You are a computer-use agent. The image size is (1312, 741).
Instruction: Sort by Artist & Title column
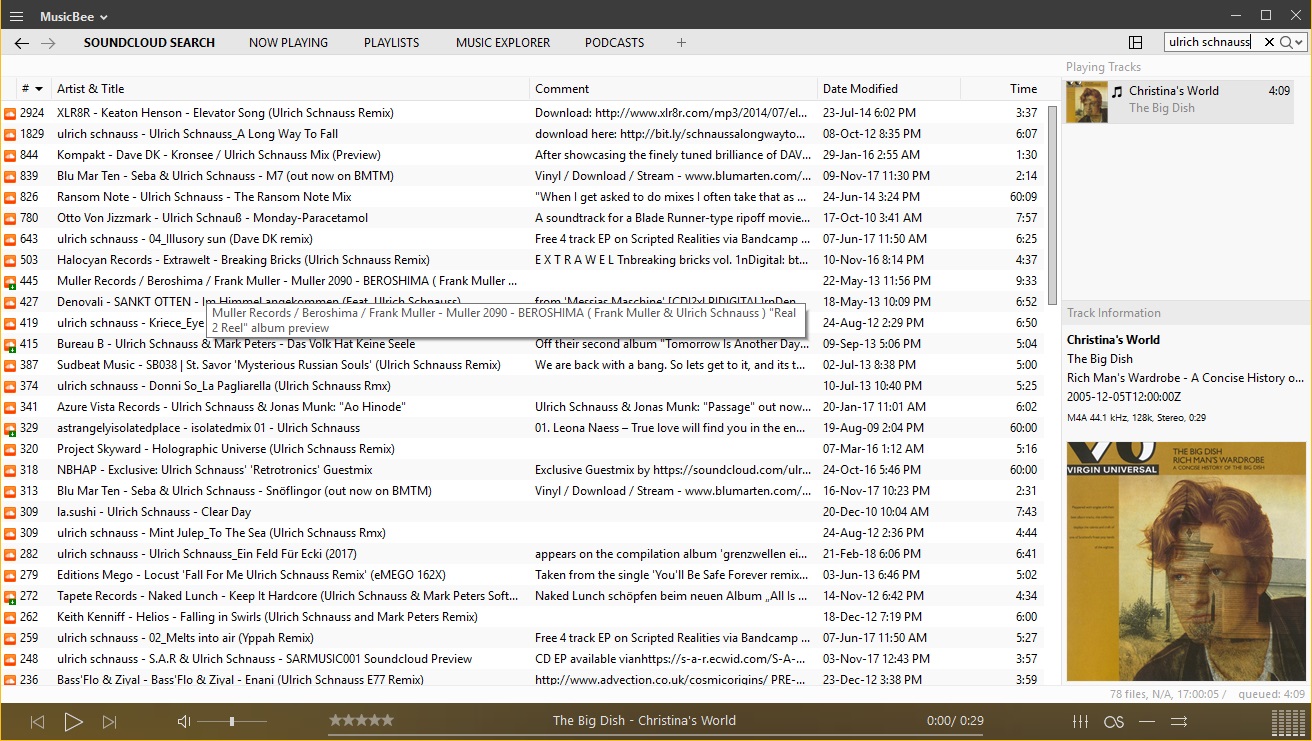pos(290,89)
